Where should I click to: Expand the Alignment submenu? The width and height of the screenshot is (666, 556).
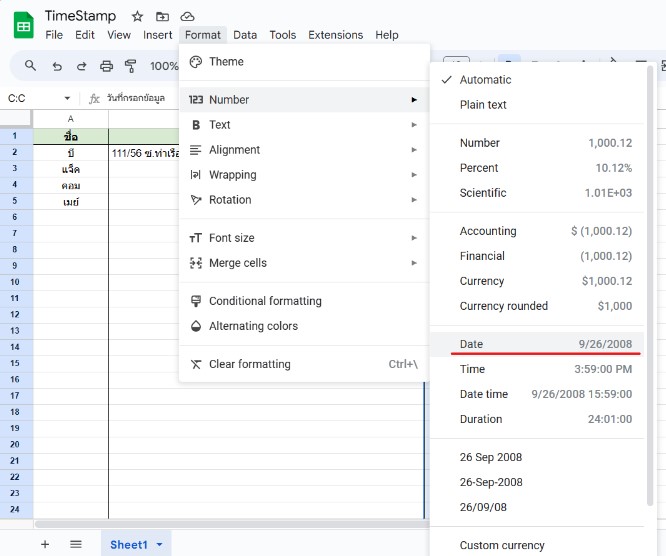click(305, 150)
